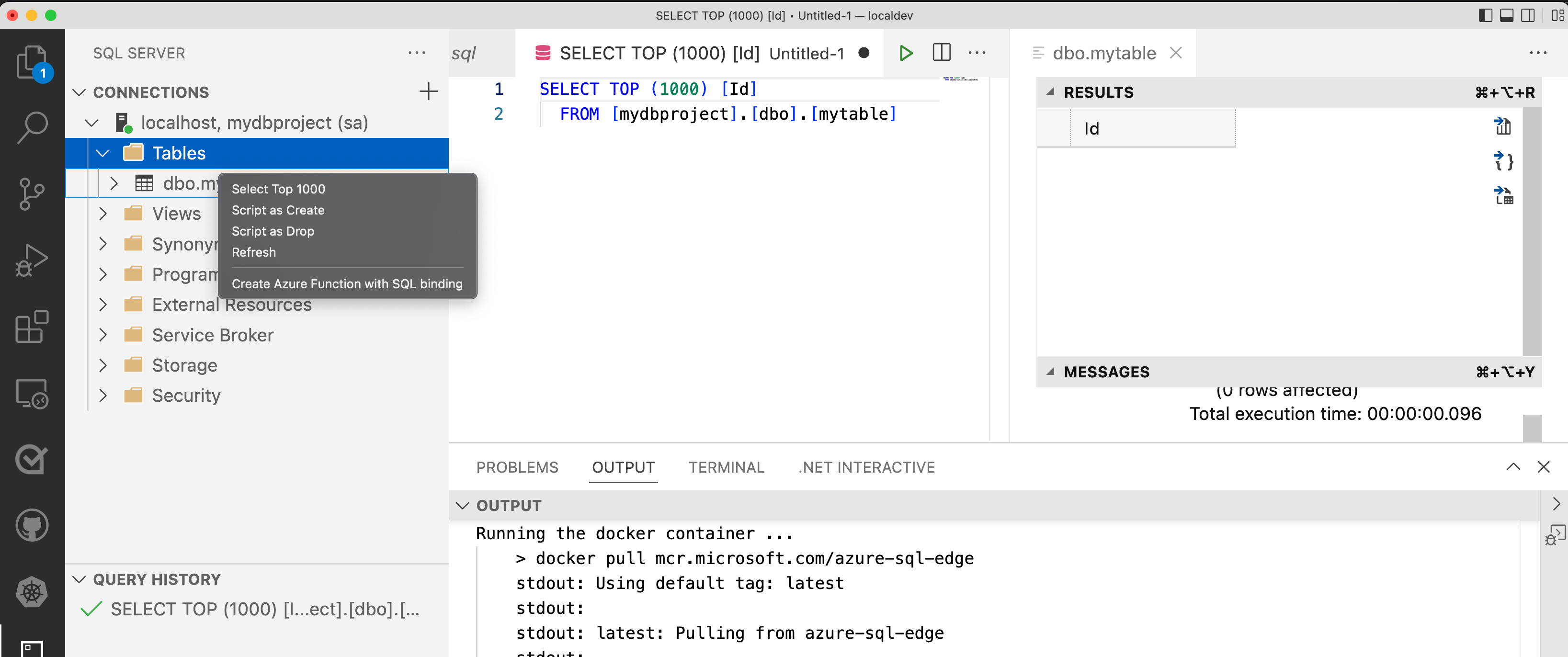Click the Script as Drop option

(x=273, y=230)
